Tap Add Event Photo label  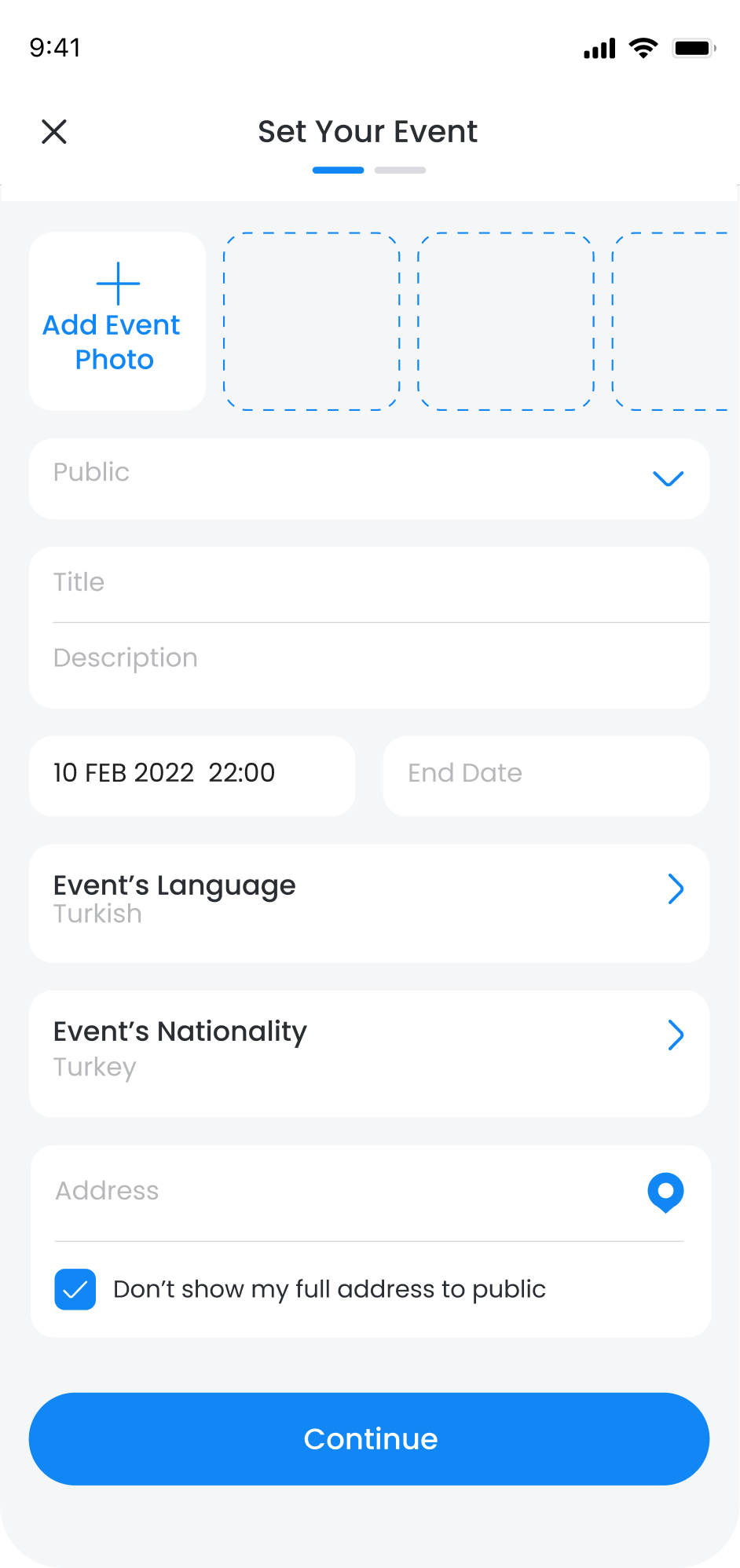pos(112,343)
